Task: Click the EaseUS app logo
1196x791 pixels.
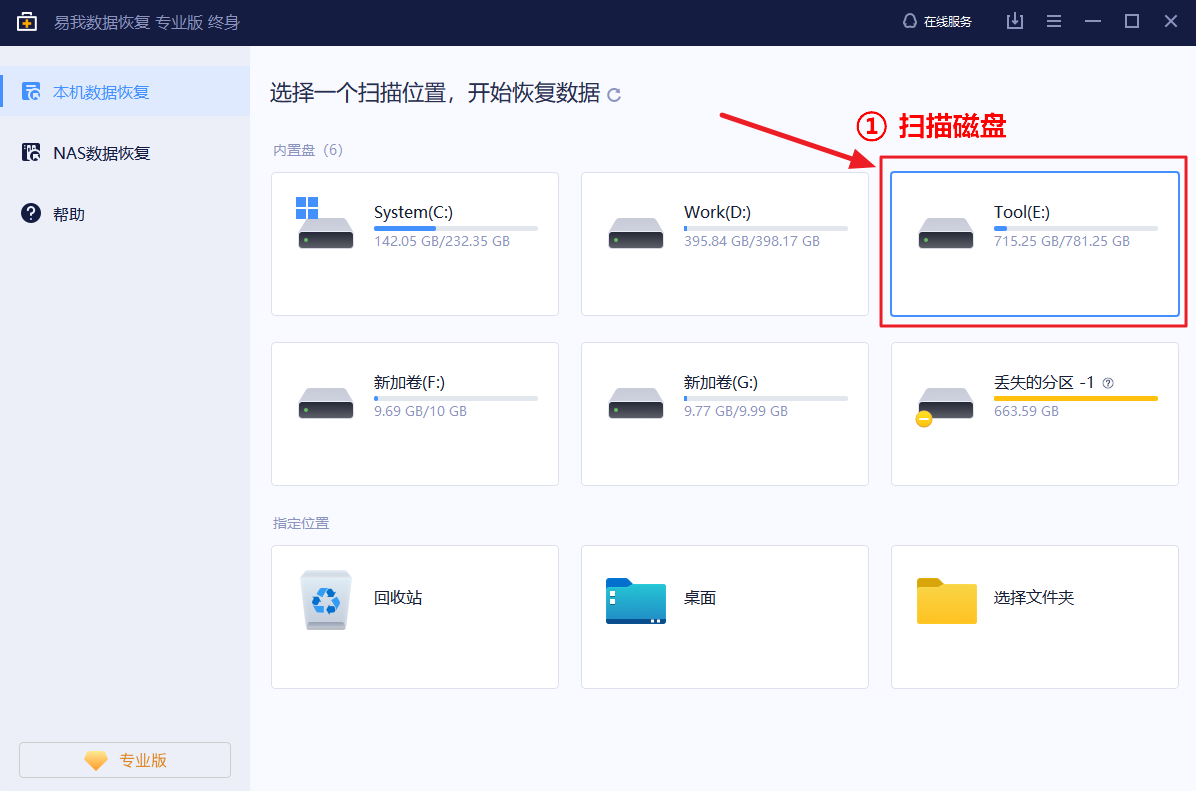Action: [26, 21]
